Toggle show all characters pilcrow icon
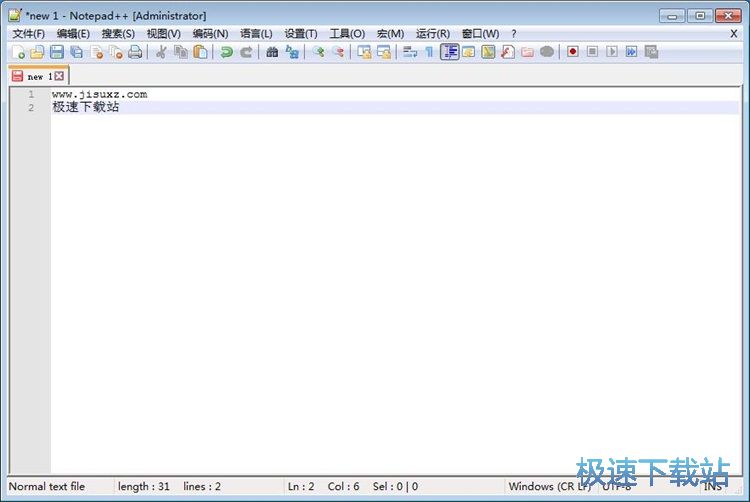The image size is (750, 502). click(x=429, y=52)
